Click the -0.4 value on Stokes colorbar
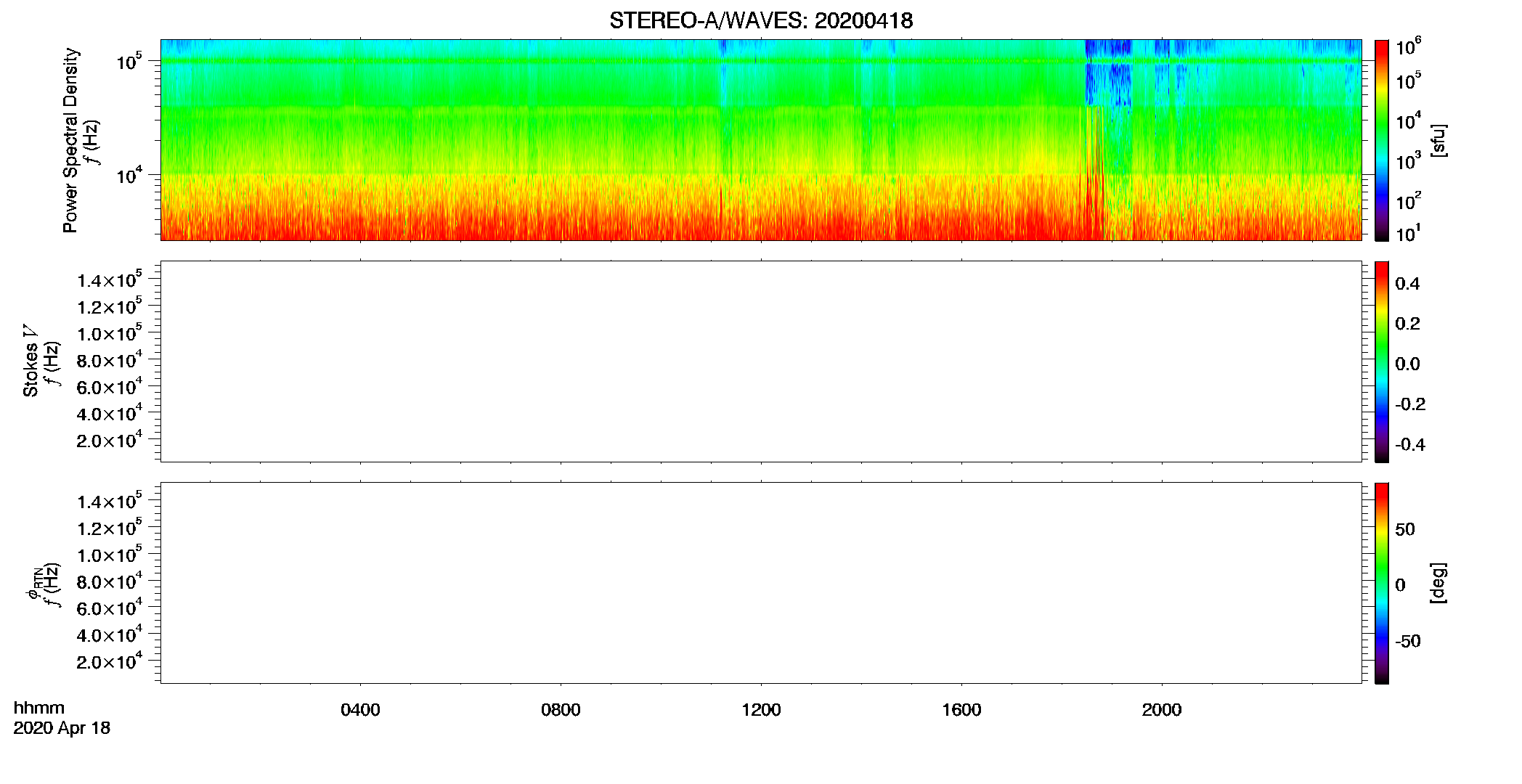The width and height of the screenshot is (1522, 784). [1410, 445]
